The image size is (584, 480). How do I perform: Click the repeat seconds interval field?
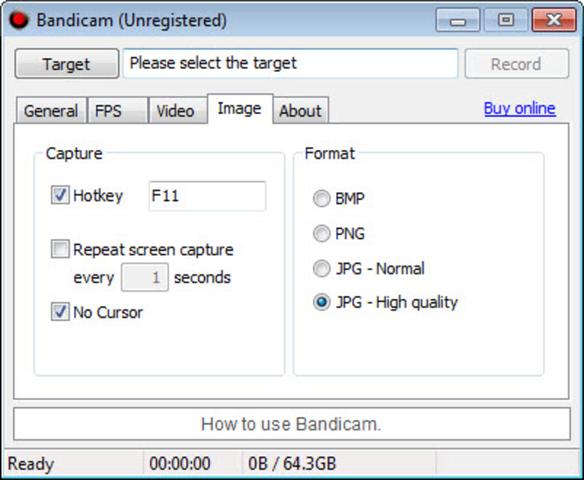(145, 277)
